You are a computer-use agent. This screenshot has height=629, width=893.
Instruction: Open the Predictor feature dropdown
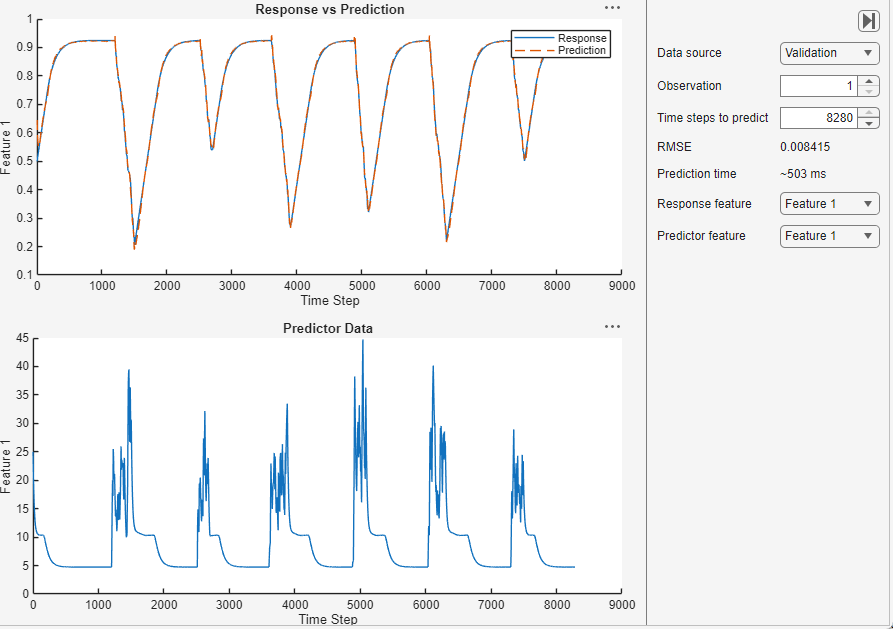pos(829,236)
